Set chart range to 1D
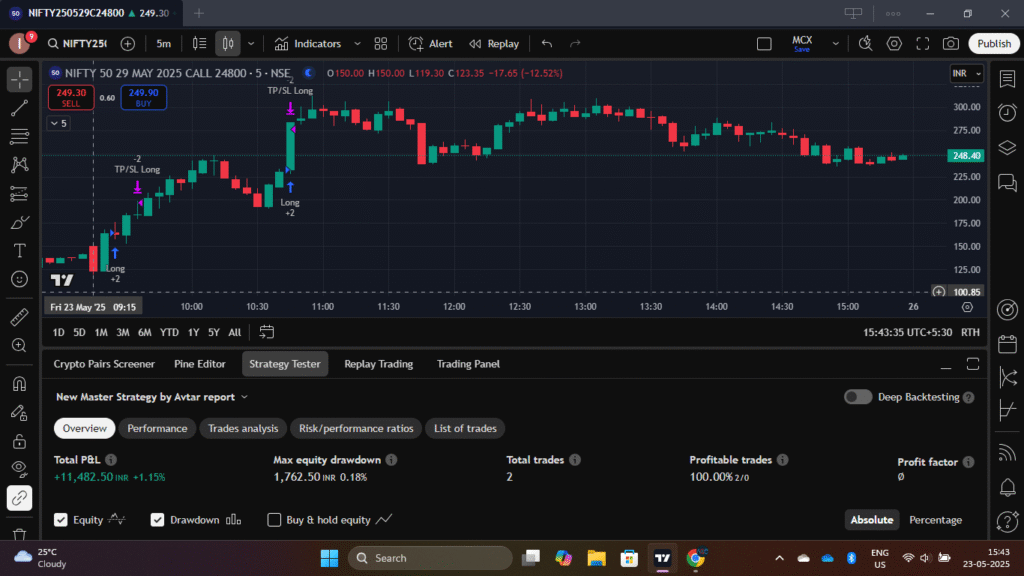The width and height of the screenshot is (1024, 576). tap(58, 332)
